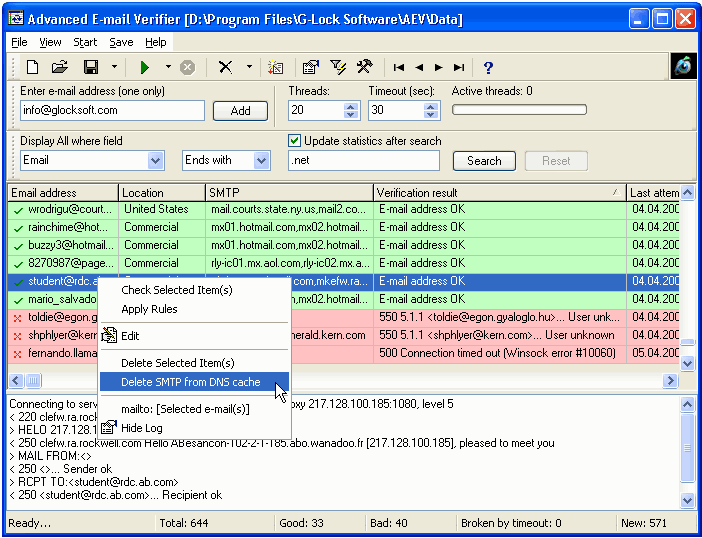Sort by SMTP column header
The image size is (702, 538).
(290, 193)
